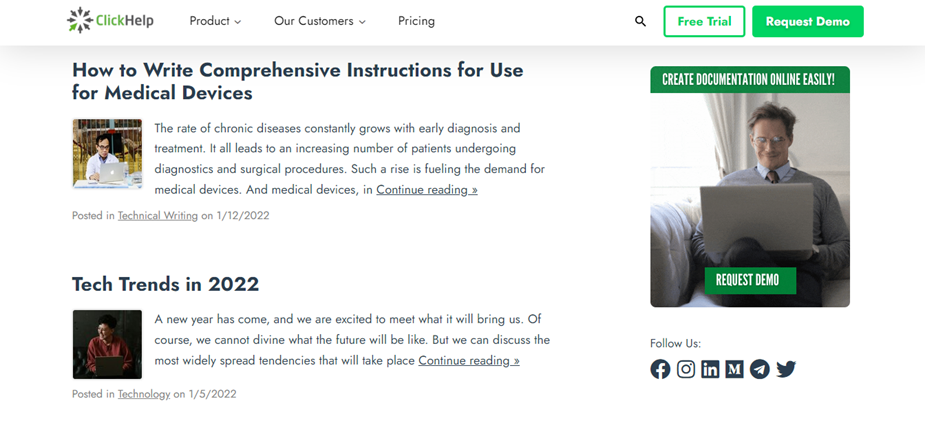Expand the Product dropdown menu
This screenshot has height=441, width=925.
point(215,21)
